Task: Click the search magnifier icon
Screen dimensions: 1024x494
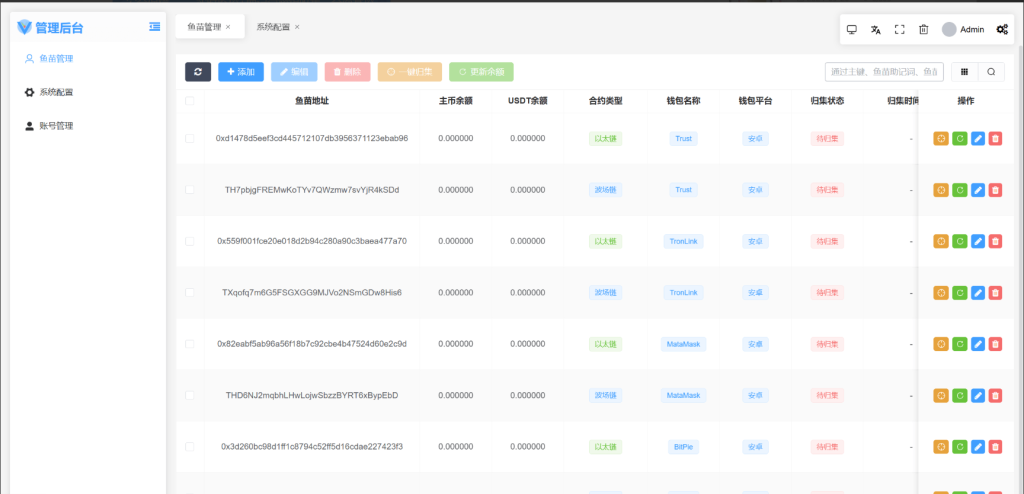Action: pyautogui.click(x=991, y=72)
